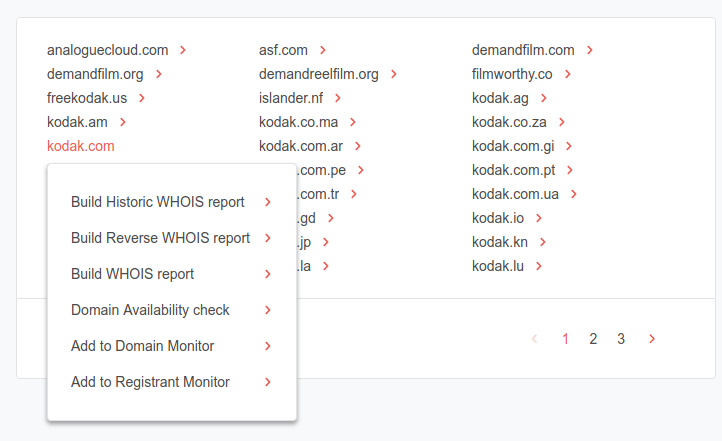
Task: Select the demandfilm.org domain
Action: coord(95,74)
